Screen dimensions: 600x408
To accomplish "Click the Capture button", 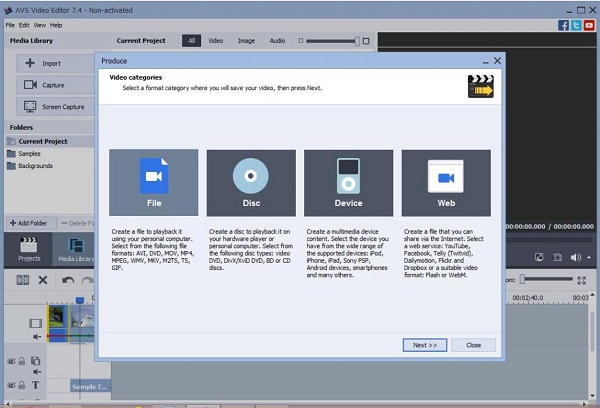I will click(55, 85).
